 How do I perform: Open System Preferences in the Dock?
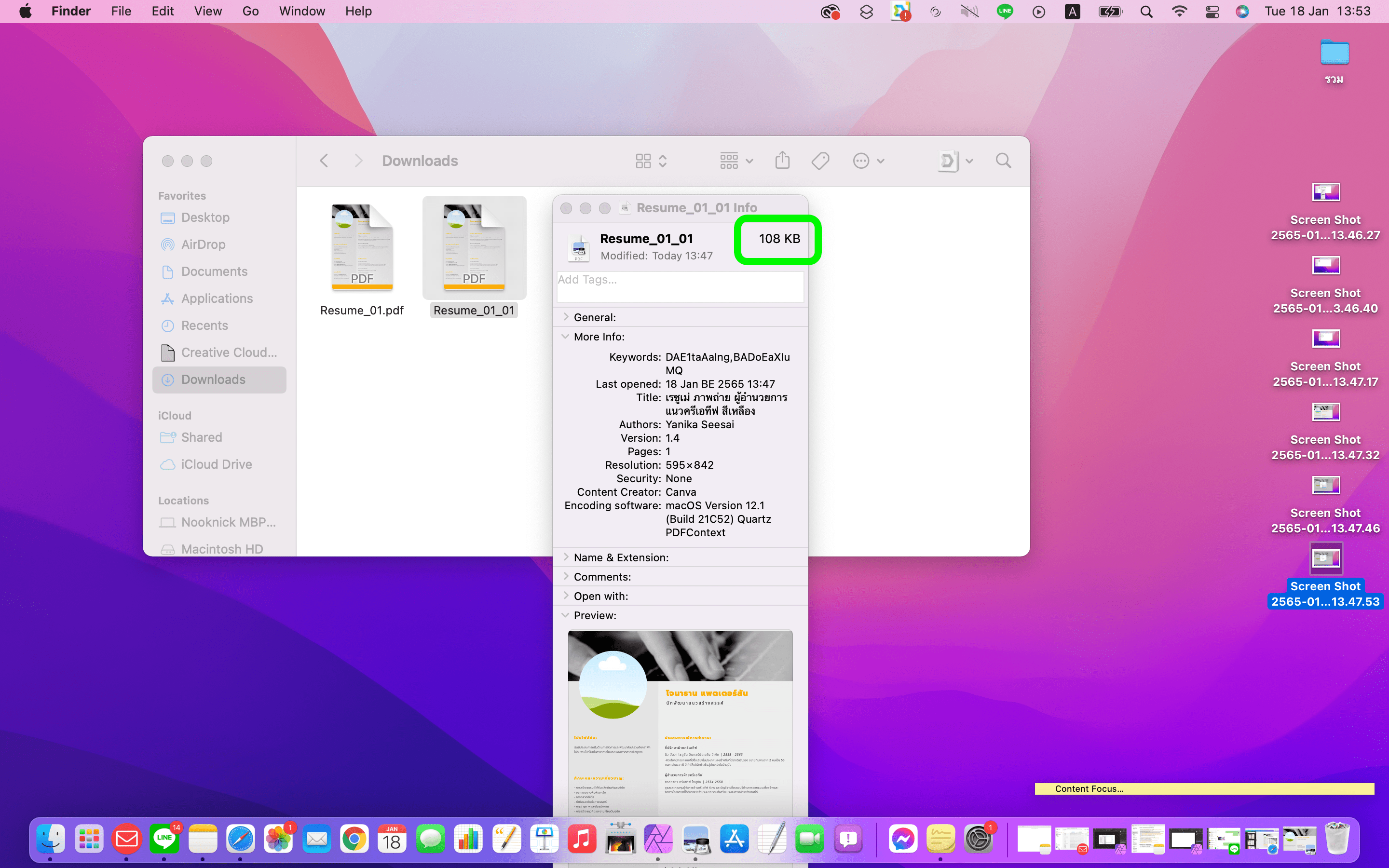tap(978, 839)
